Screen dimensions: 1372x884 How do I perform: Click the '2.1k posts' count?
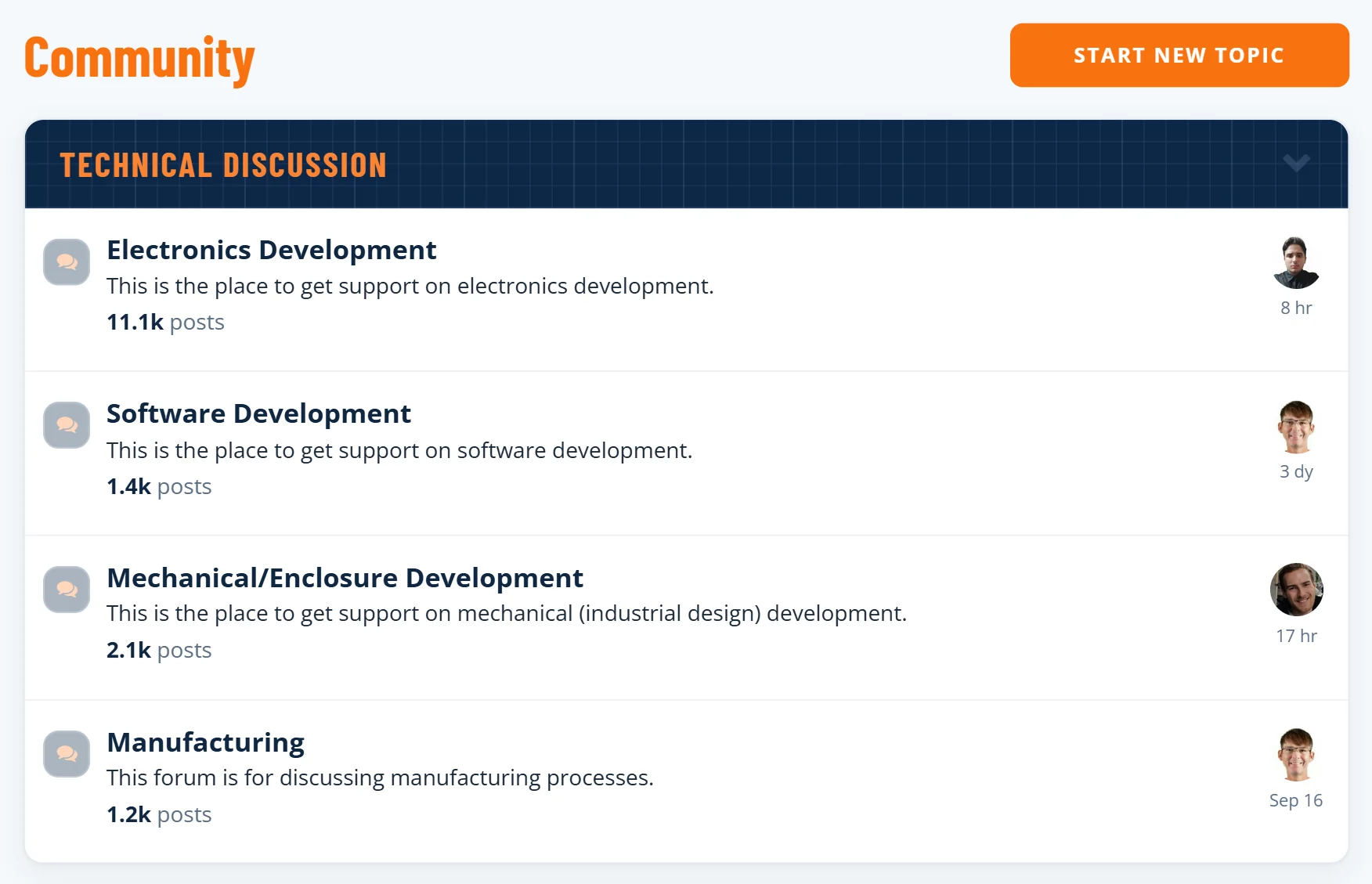[159, 650]
